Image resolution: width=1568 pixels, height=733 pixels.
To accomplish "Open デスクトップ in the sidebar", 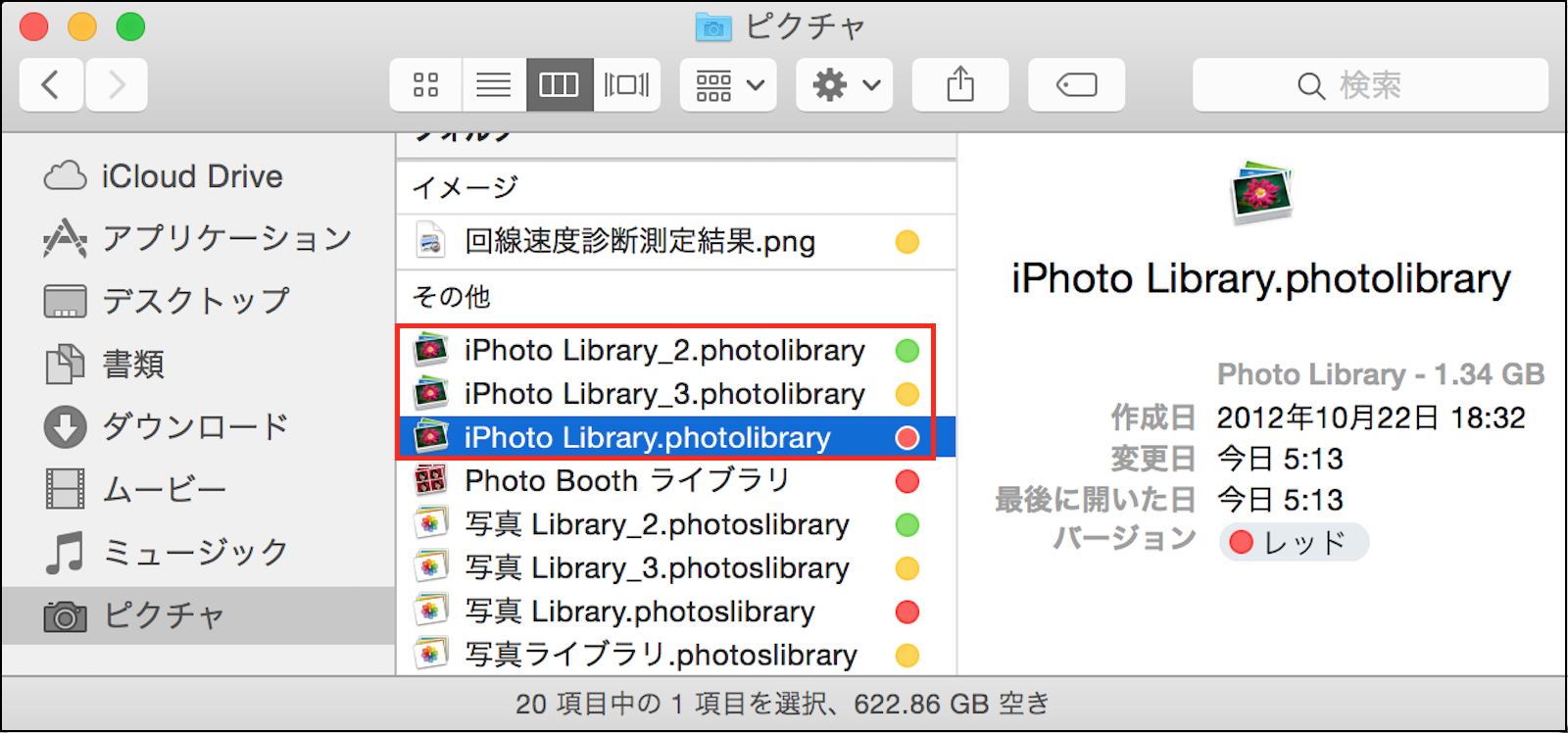I will point(198,301).
